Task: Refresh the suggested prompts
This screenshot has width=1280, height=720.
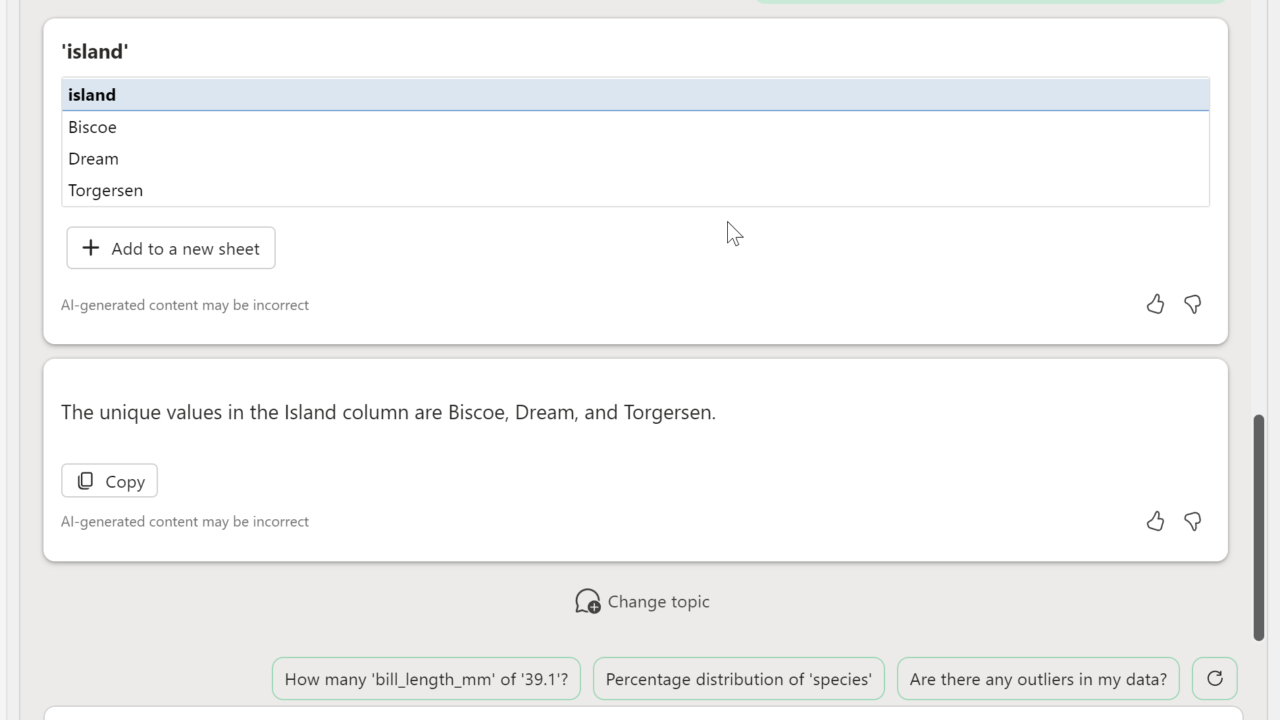Action: 1214,679
